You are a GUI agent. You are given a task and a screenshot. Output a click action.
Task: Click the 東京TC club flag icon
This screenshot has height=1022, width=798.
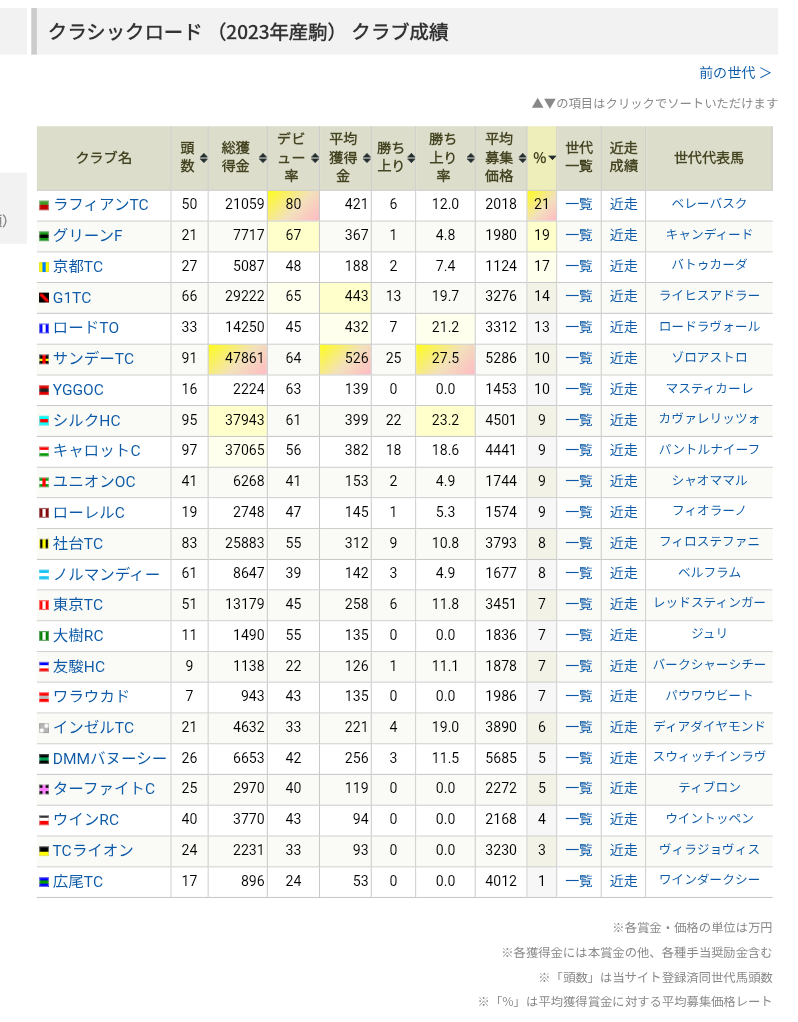pos(44,606)
